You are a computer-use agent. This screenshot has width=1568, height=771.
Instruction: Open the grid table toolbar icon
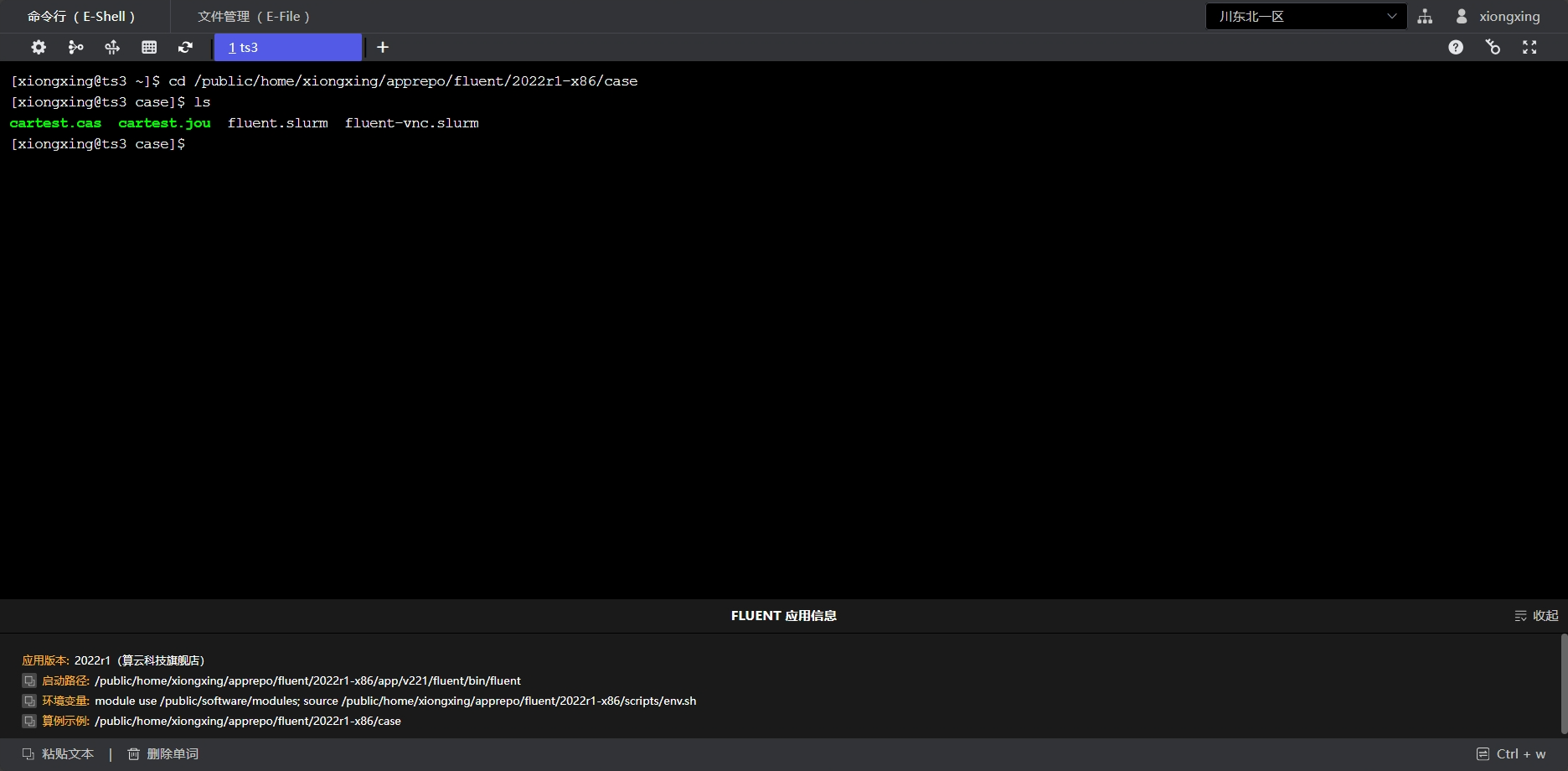pos(149,48)
